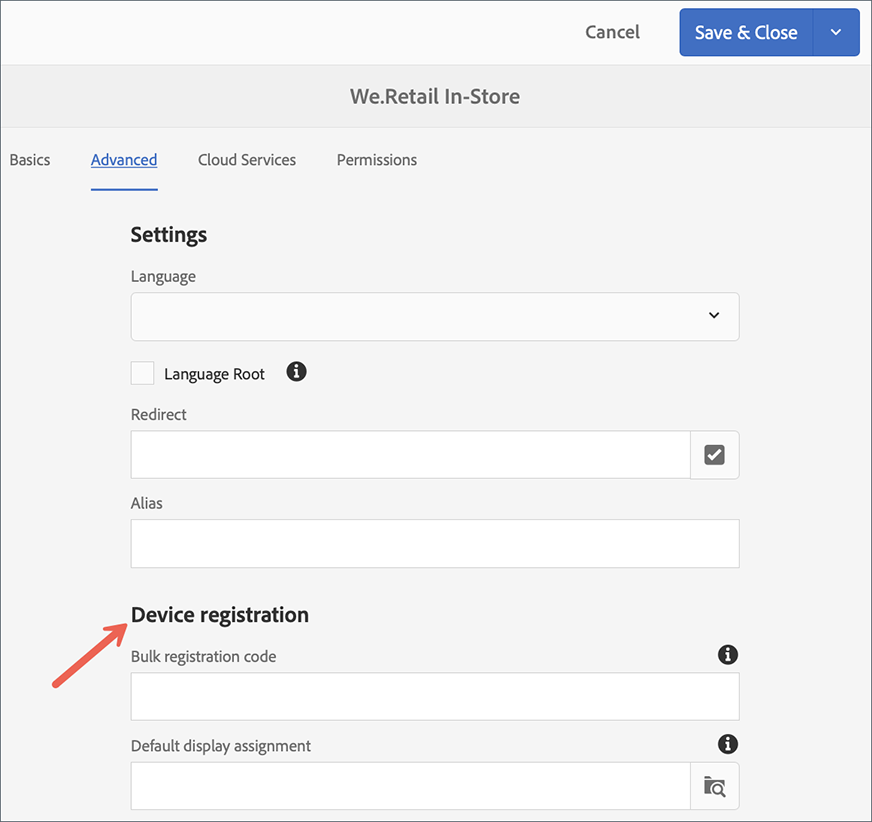Click the Language Root info icon
This screenshot has width=872, height=822.
(296, 372)
